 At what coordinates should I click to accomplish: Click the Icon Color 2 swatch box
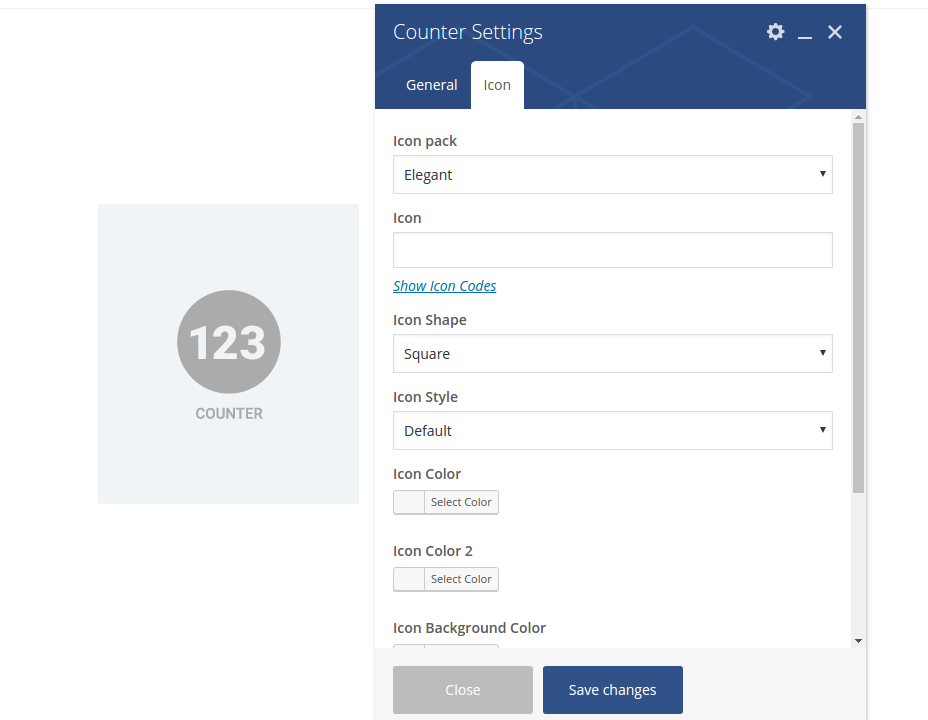coord(409,579)
